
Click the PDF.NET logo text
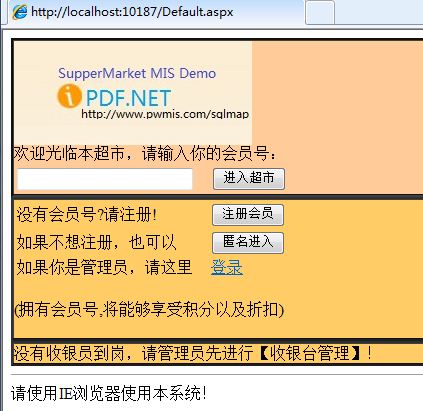coord(128,98)
